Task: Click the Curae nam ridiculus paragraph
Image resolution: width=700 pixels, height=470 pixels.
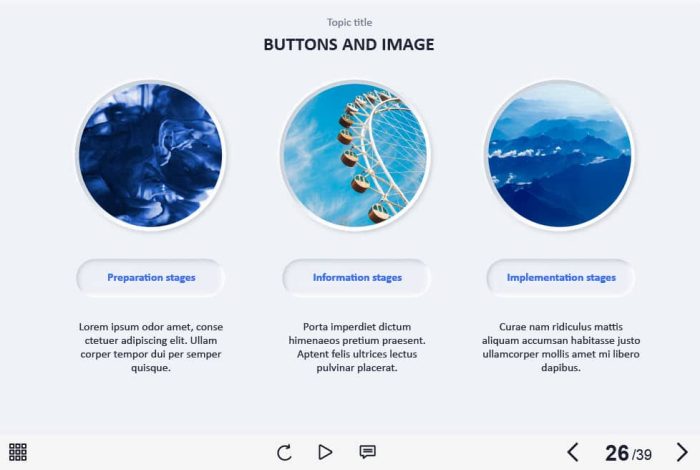Action: [561, 347]
